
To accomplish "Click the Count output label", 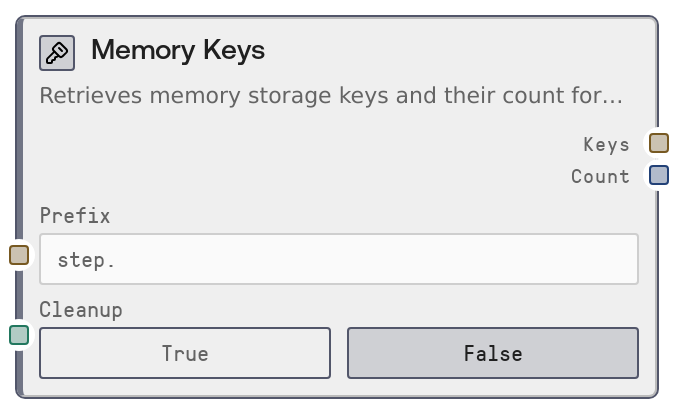I will point(600,177).
